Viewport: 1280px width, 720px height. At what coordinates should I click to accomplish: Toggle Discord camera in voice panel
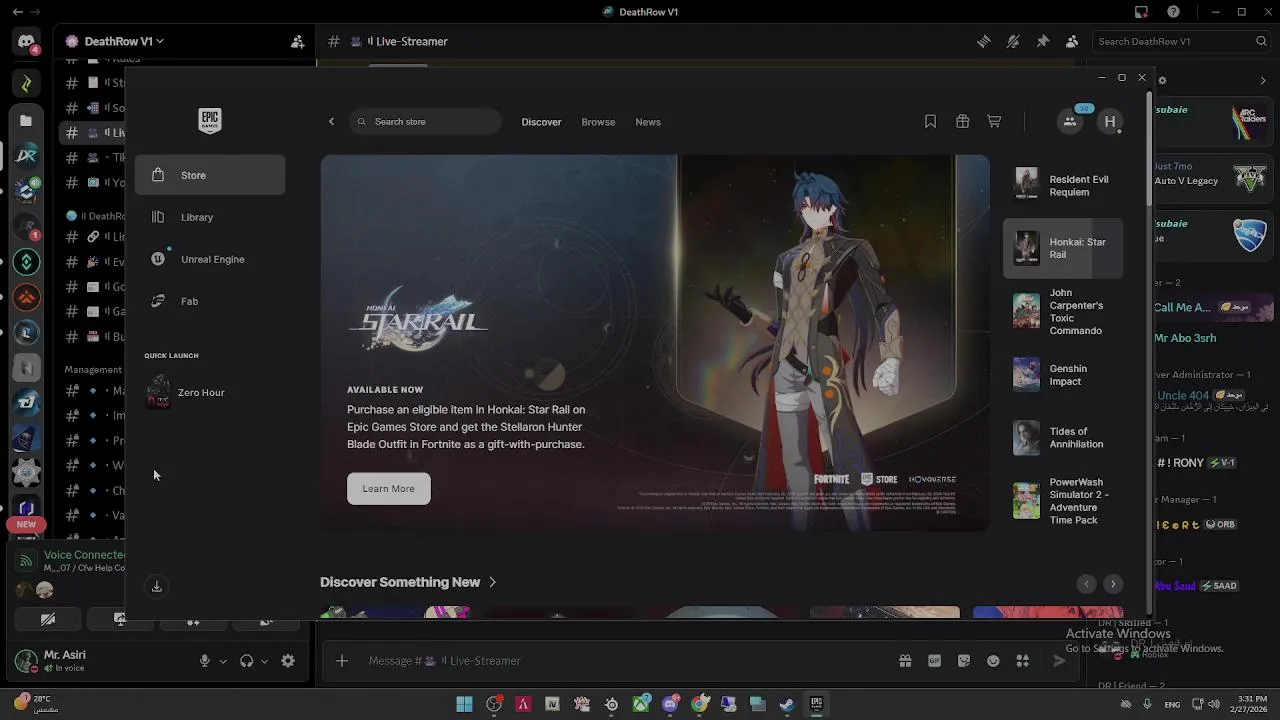[x=47, y=620]
